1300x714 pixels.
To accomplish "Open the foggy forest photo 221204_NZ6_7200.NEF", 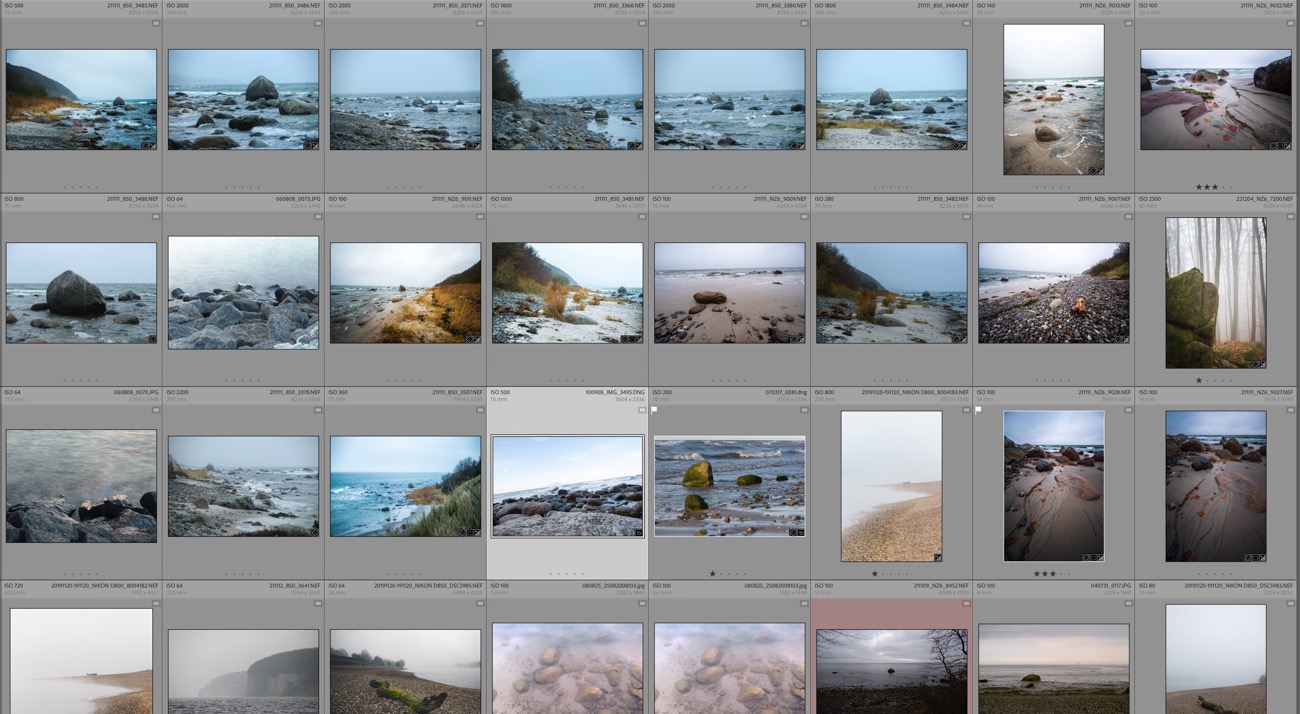I will tap(1215, 292).
